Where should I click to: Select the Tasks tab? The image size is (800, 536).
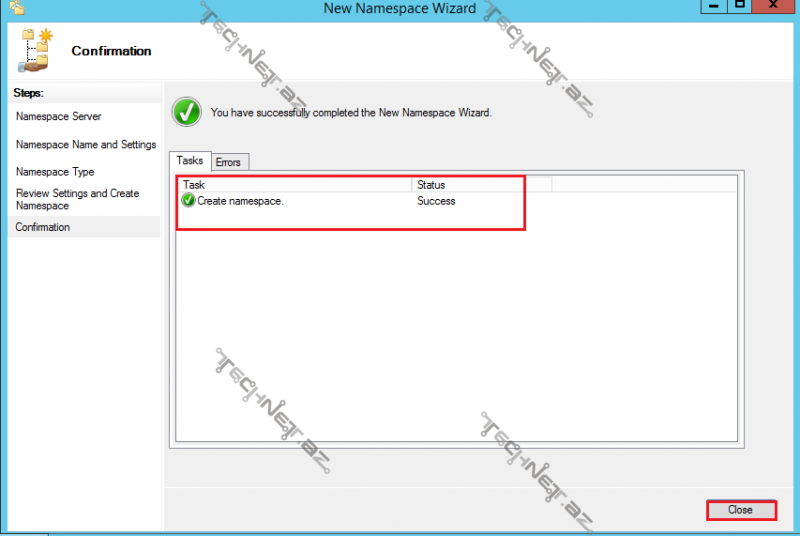pyautogui.click(x=190, y=161)
